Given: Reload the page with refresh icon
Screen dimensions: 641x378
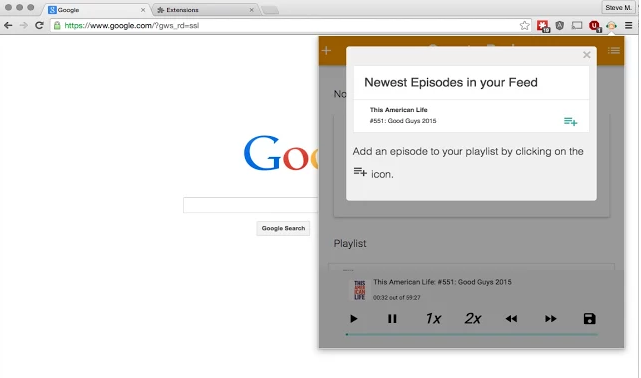Looking at the screenshot, I should (x=39, y=25).
